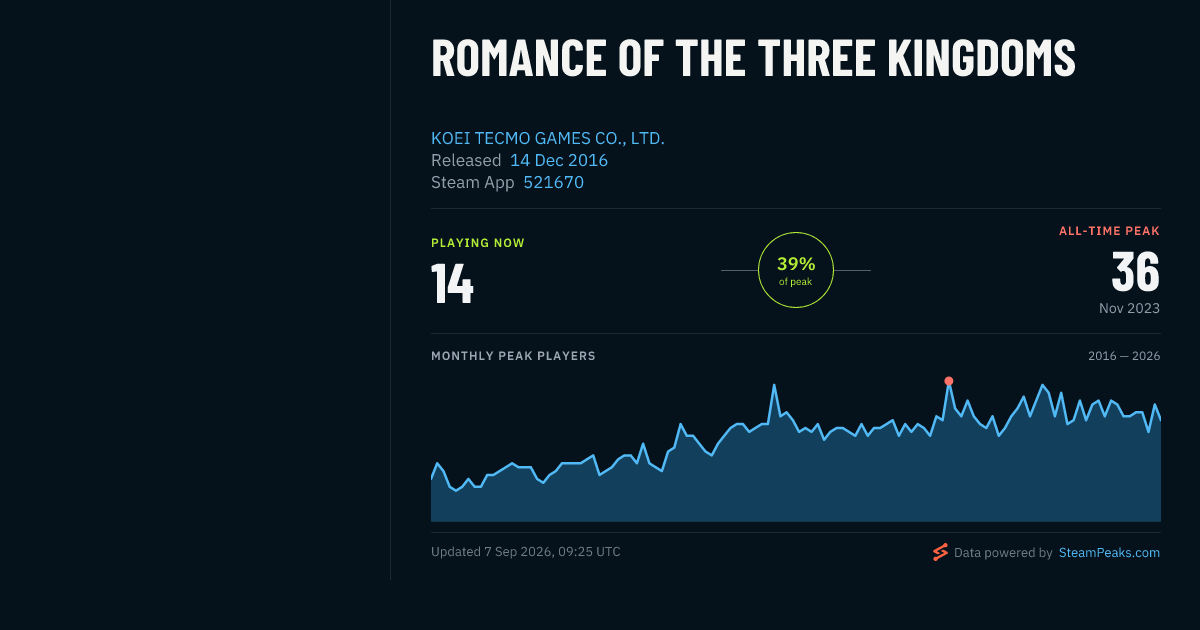Screen dimensions: 1200x630
Task: Click the chart line's right end point
Action: coord(1160,419)
